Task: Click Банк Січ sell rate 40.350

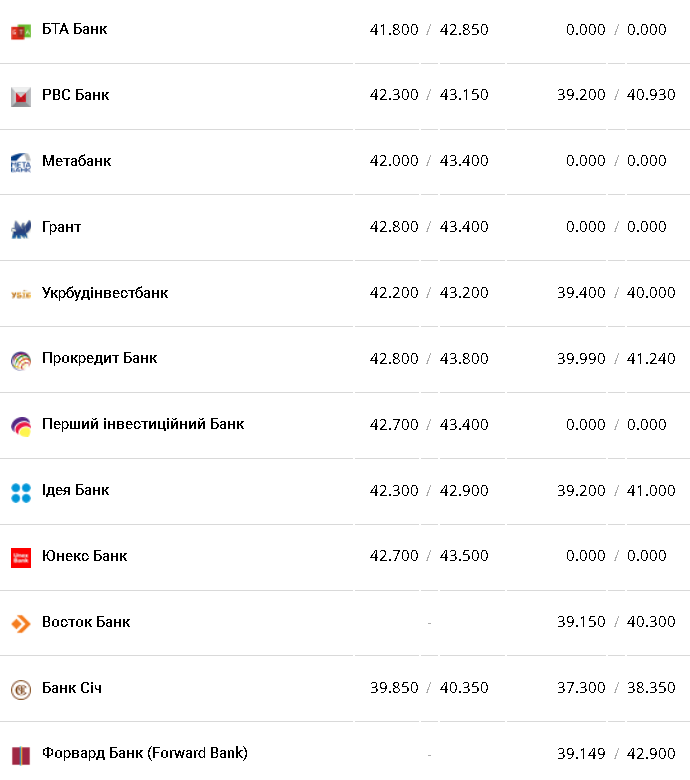Action: (x=464, y=688)
